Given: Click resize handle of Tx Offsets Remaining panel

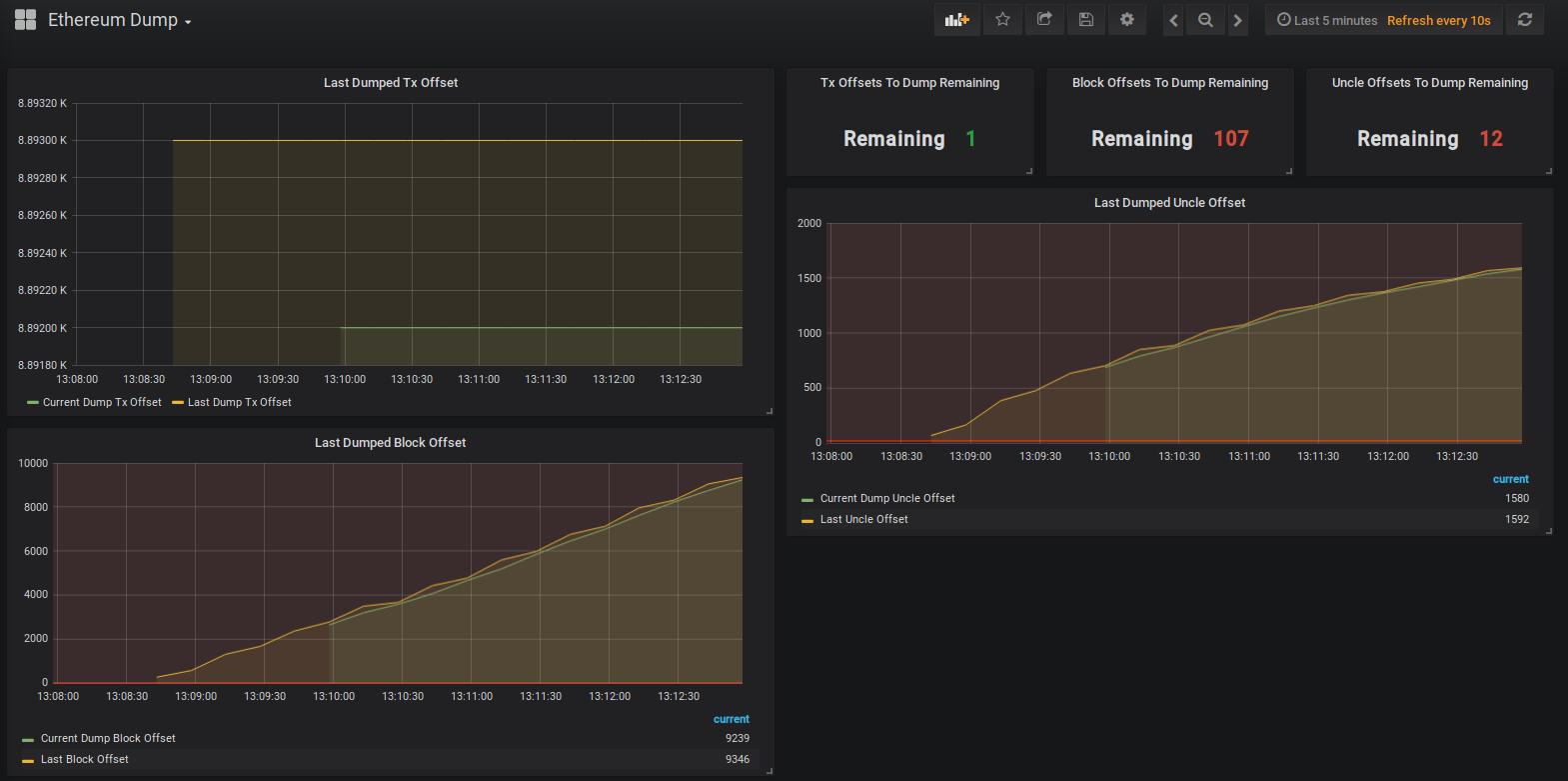Looking at the screenshot, I should click(1029, 171).
